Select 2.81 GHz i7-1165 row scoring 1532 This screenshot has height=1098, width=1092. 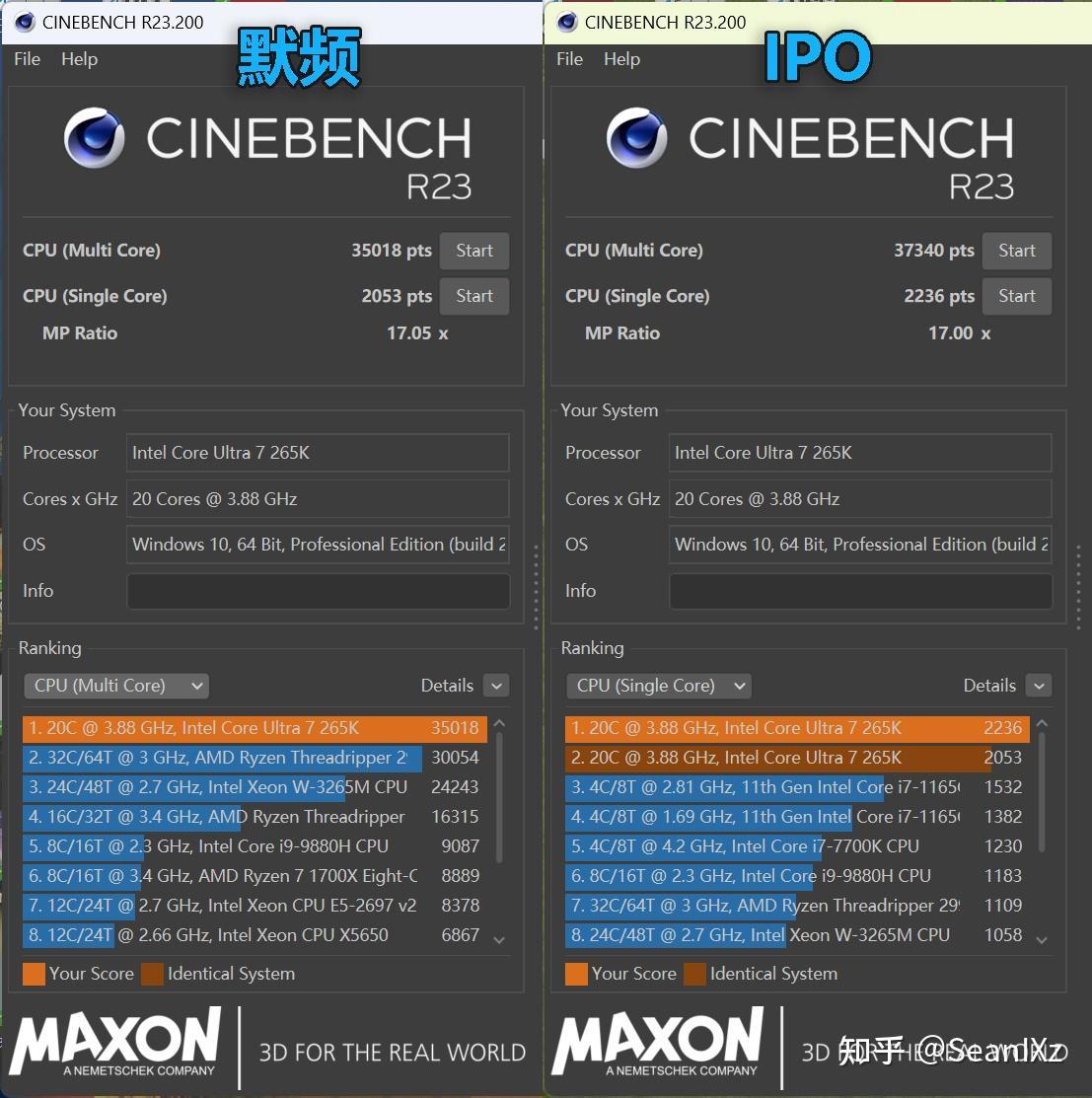click(x=797, y=787)
